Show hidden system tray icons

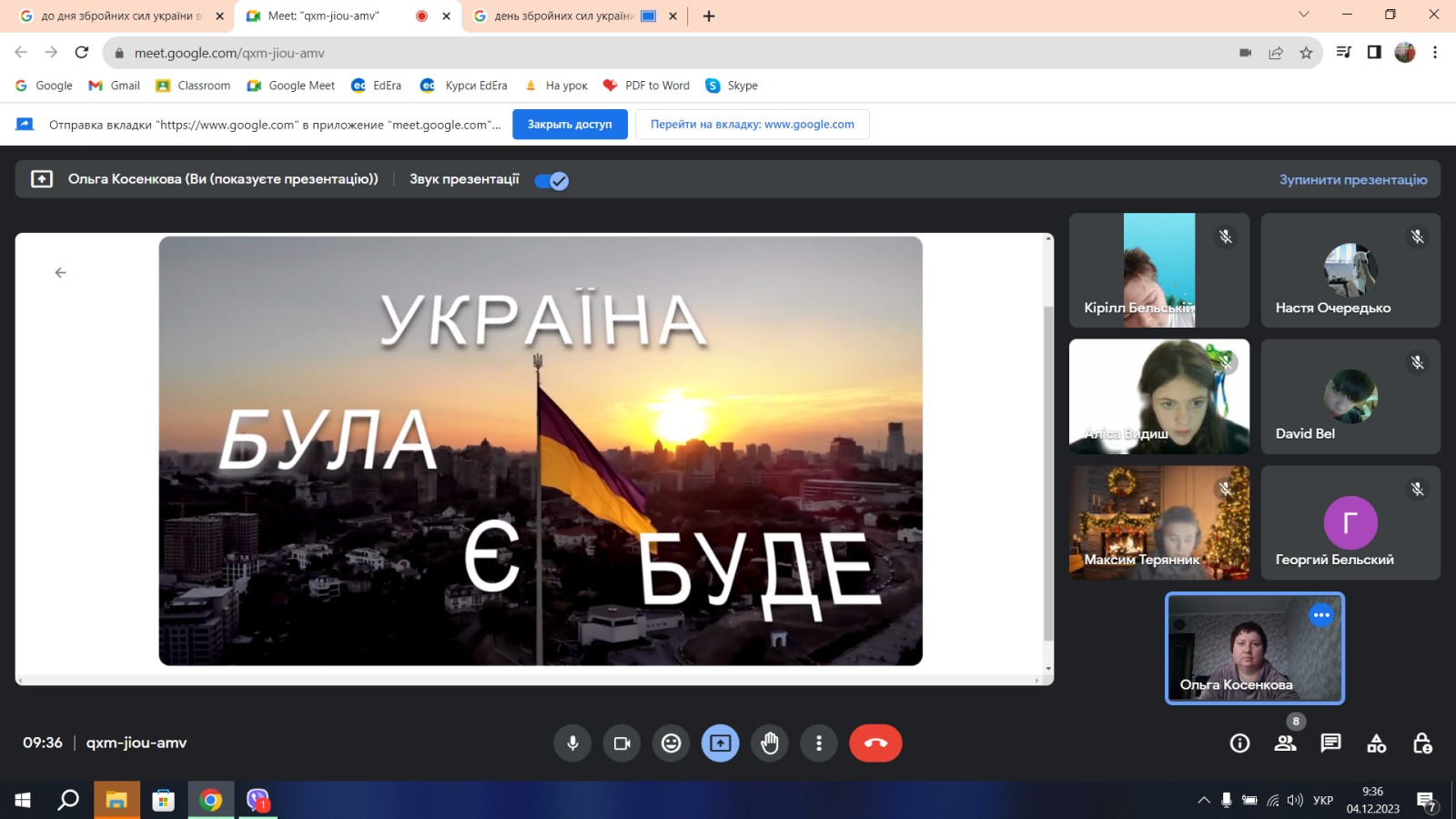(1203, 801)
